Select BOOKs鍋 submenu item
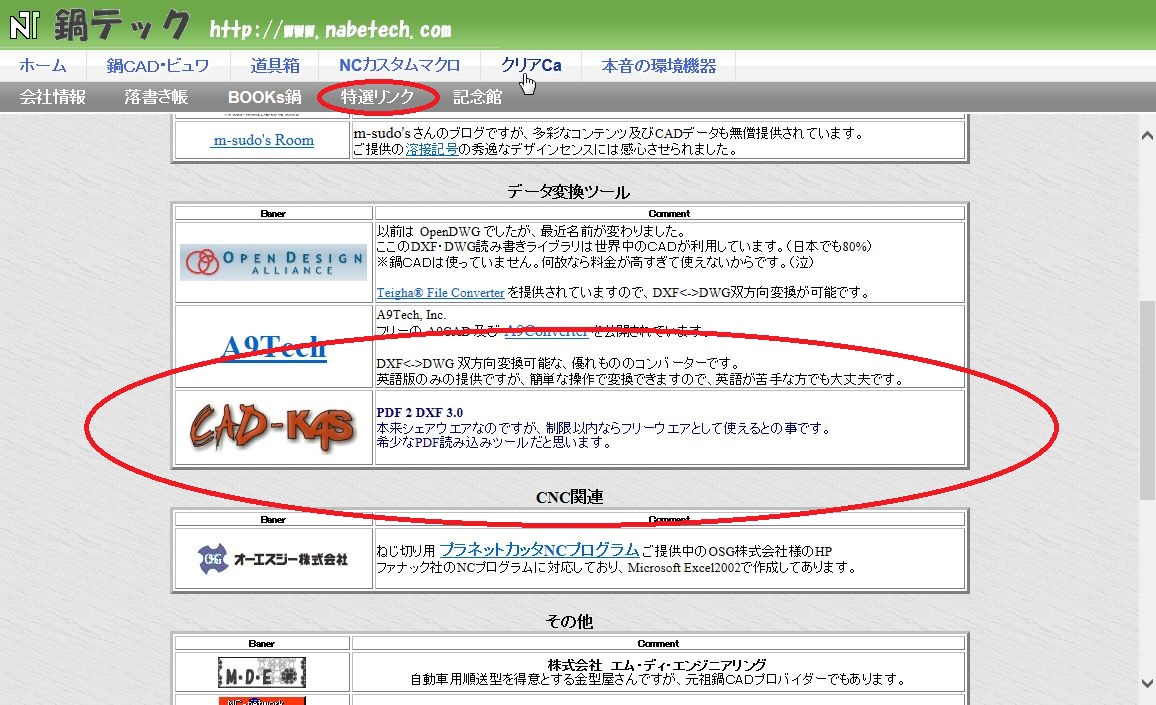The image size is (1156, 705). coord(265,97)
